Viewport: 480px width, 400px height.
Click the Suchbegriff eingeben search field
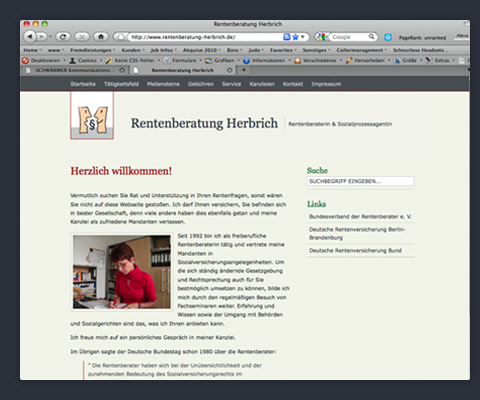(360, 181)
